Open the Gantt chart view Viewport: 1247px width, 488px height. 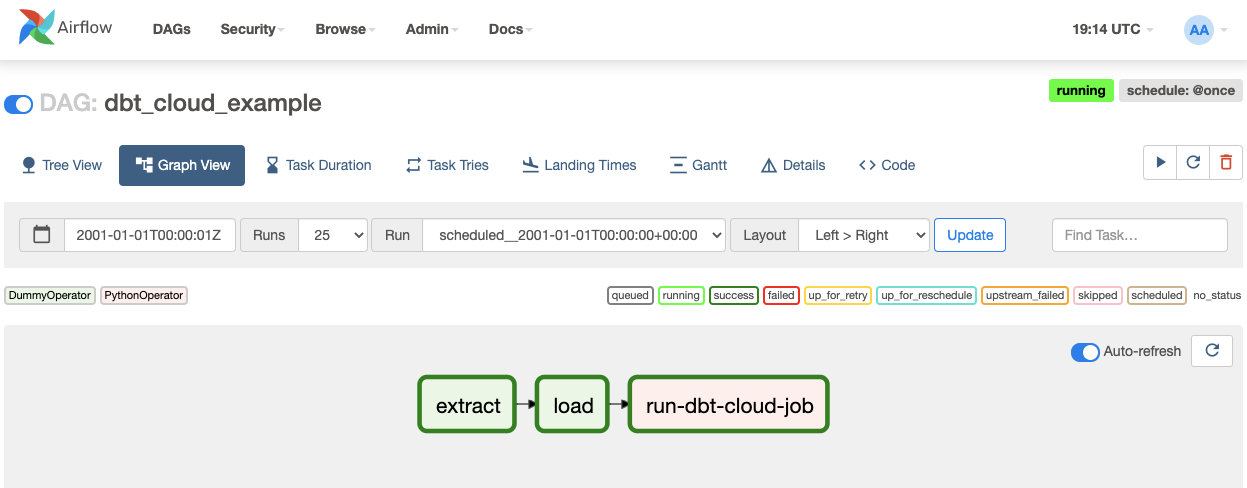(698, 165)
